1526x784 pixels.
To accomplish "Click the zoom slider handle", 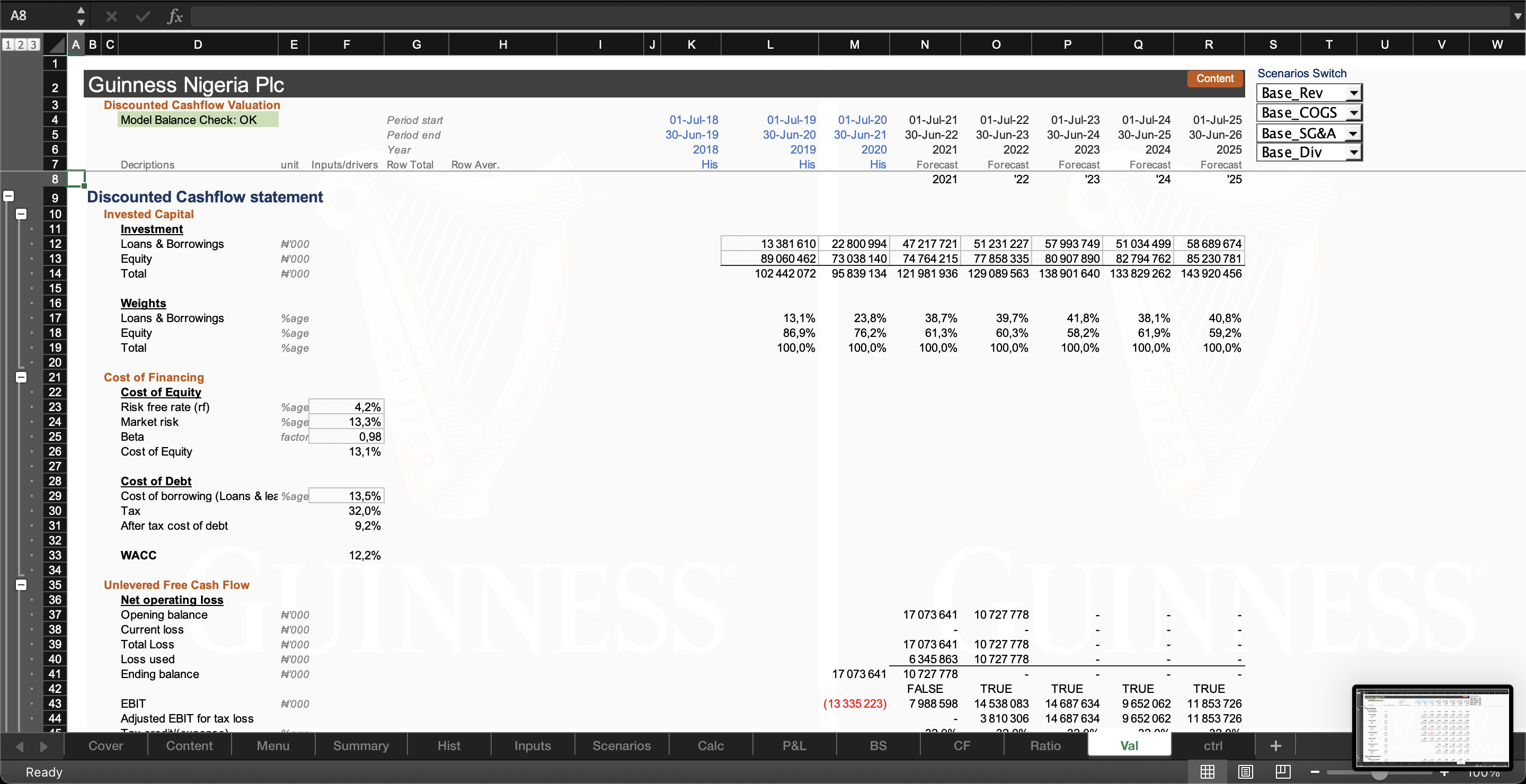I will pos(1380,773).
